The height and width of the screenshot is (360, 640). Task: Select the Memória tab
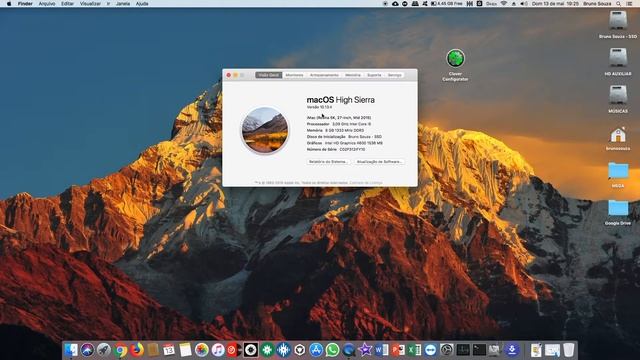pos(353,75)
